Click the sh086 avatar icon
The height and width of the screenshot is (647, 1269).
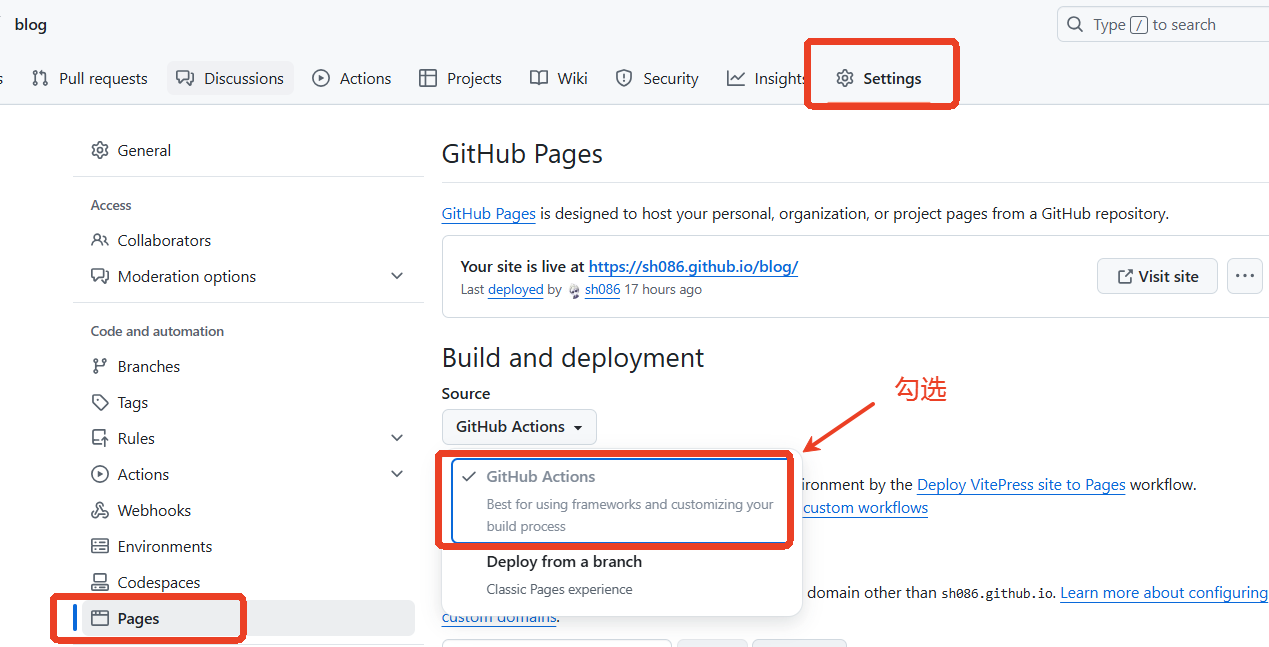tap(574, 290)
